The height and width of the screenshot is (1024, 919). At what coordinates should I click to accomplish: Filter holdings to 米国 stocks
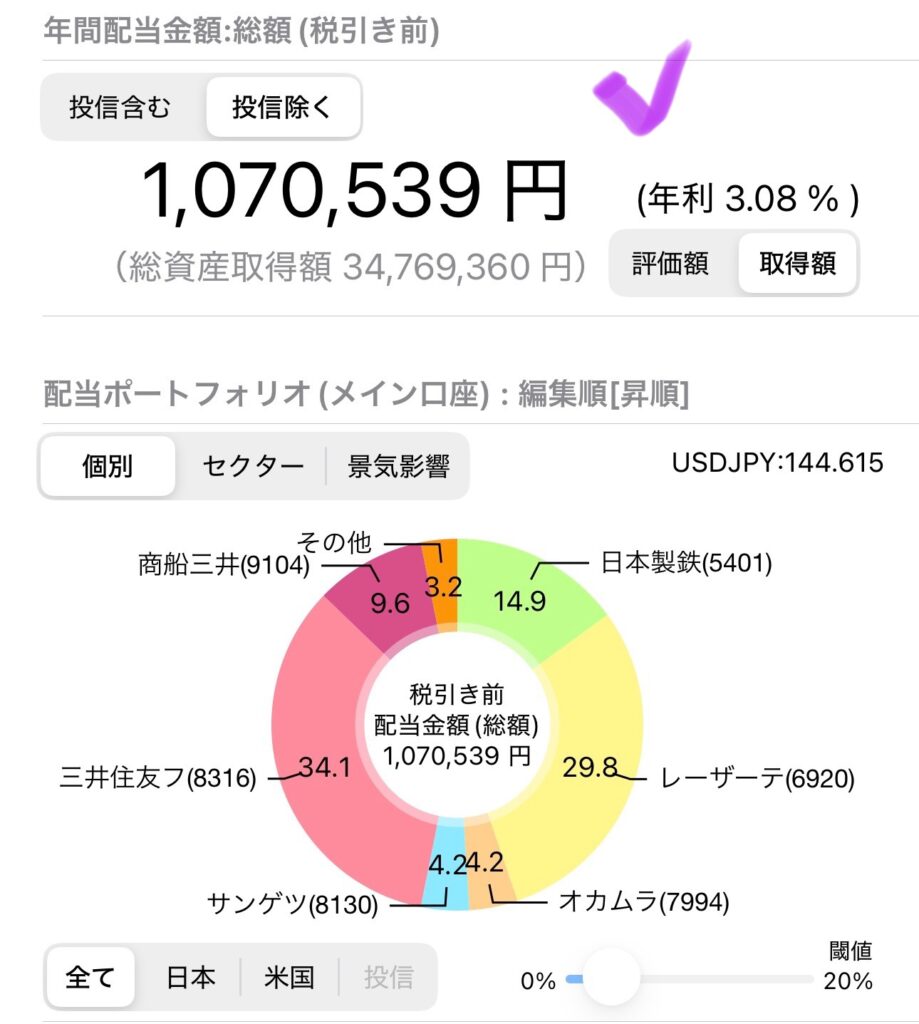coord(289,977)
